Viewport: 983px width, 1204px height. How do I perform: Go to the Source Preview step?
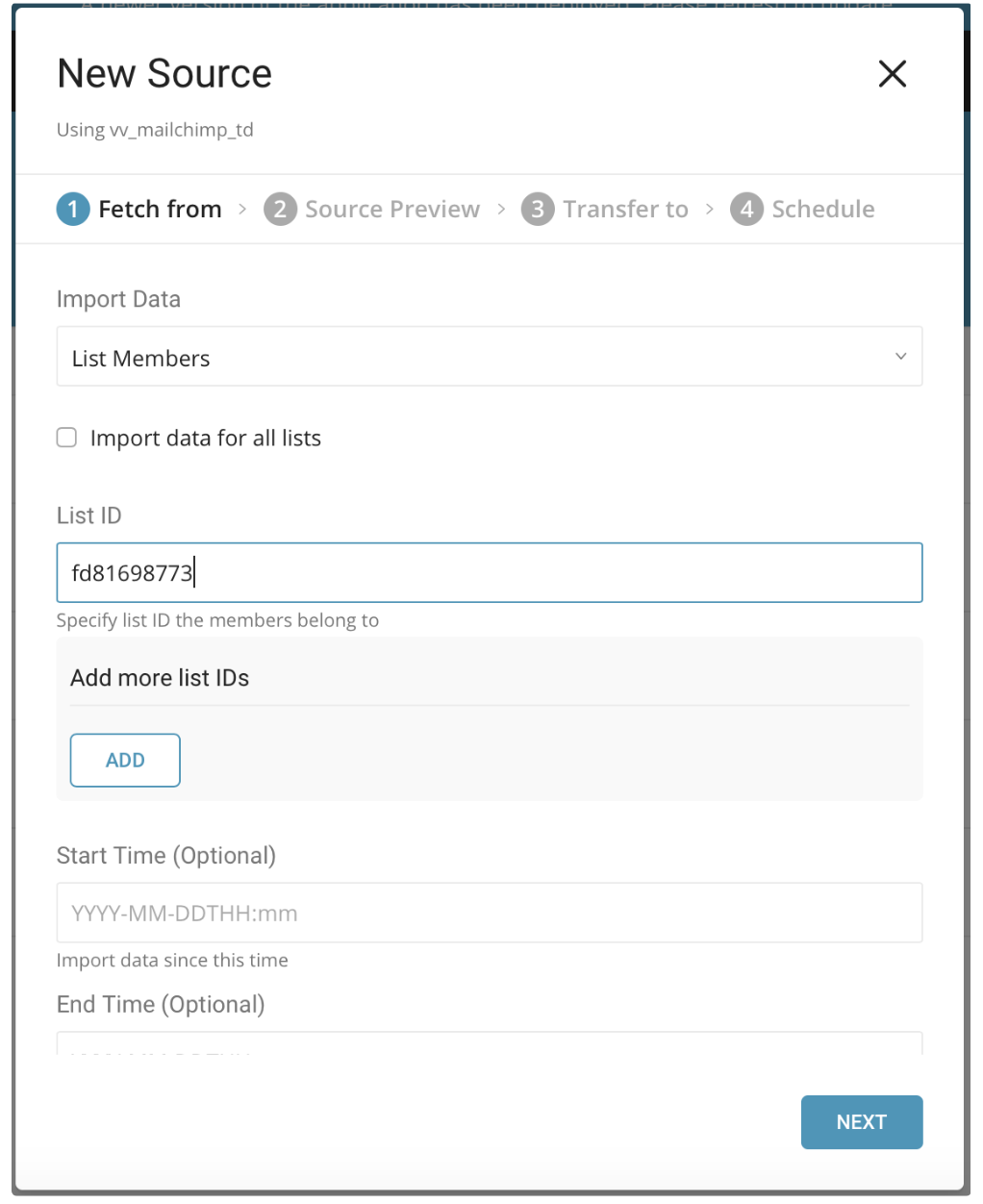391,210
